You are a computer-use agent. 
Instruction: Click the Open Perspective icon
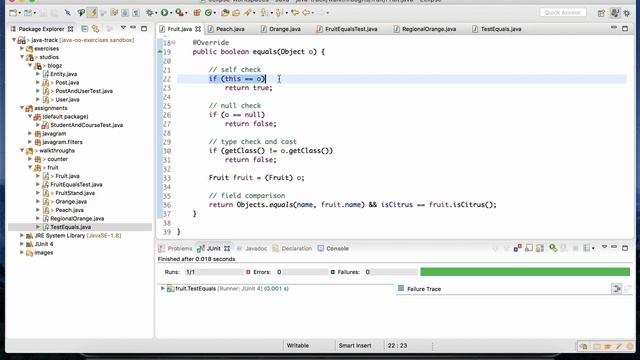(601, 13)
